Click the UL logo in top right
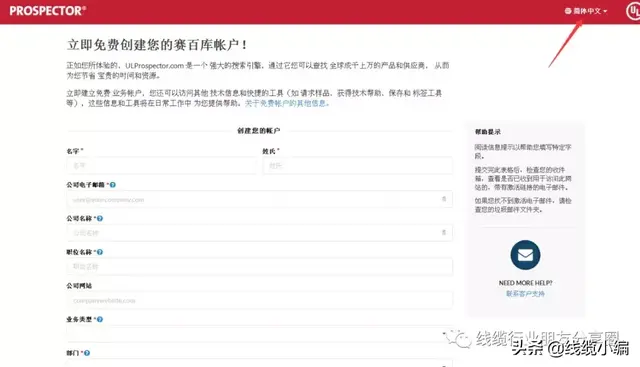 coord(633,11)
